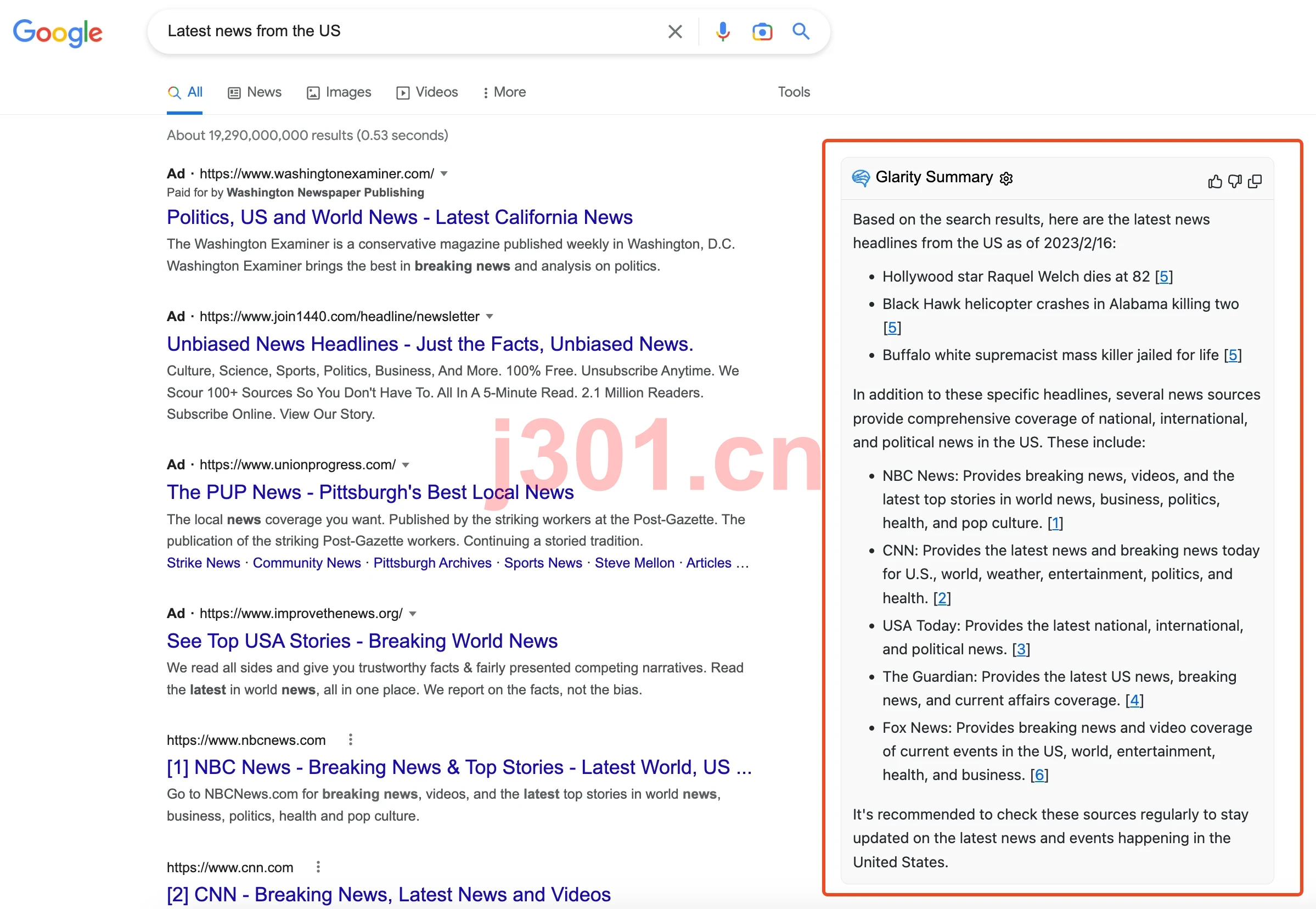Click citation [3] for USA Today summary
Image resolution: width=1316 pixels, height=909 pixels.
(1021, 649)
